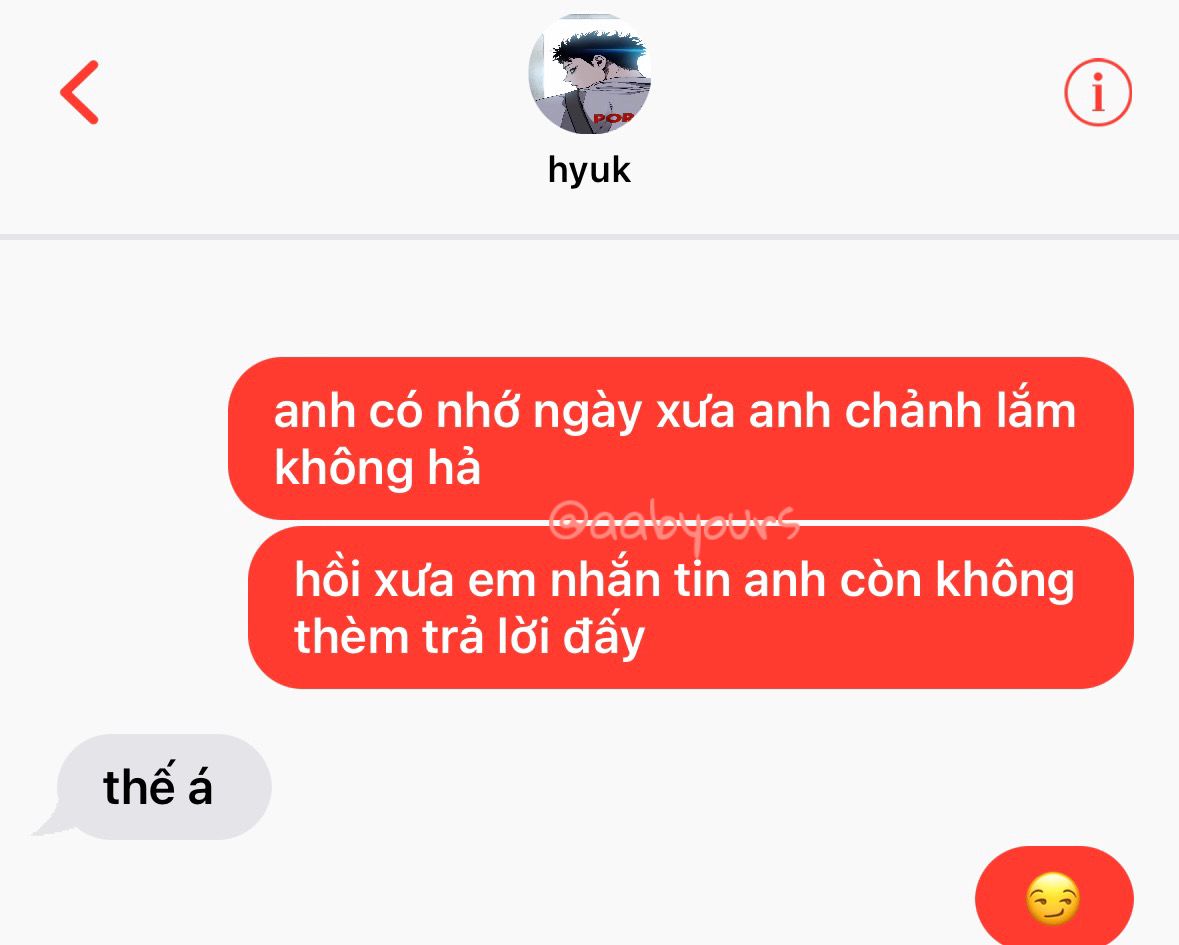Image resolution: width=1179 pixels, height=945 pixels.
Task: Open hyuk's profile avatar picture
Action: (590, 74)
